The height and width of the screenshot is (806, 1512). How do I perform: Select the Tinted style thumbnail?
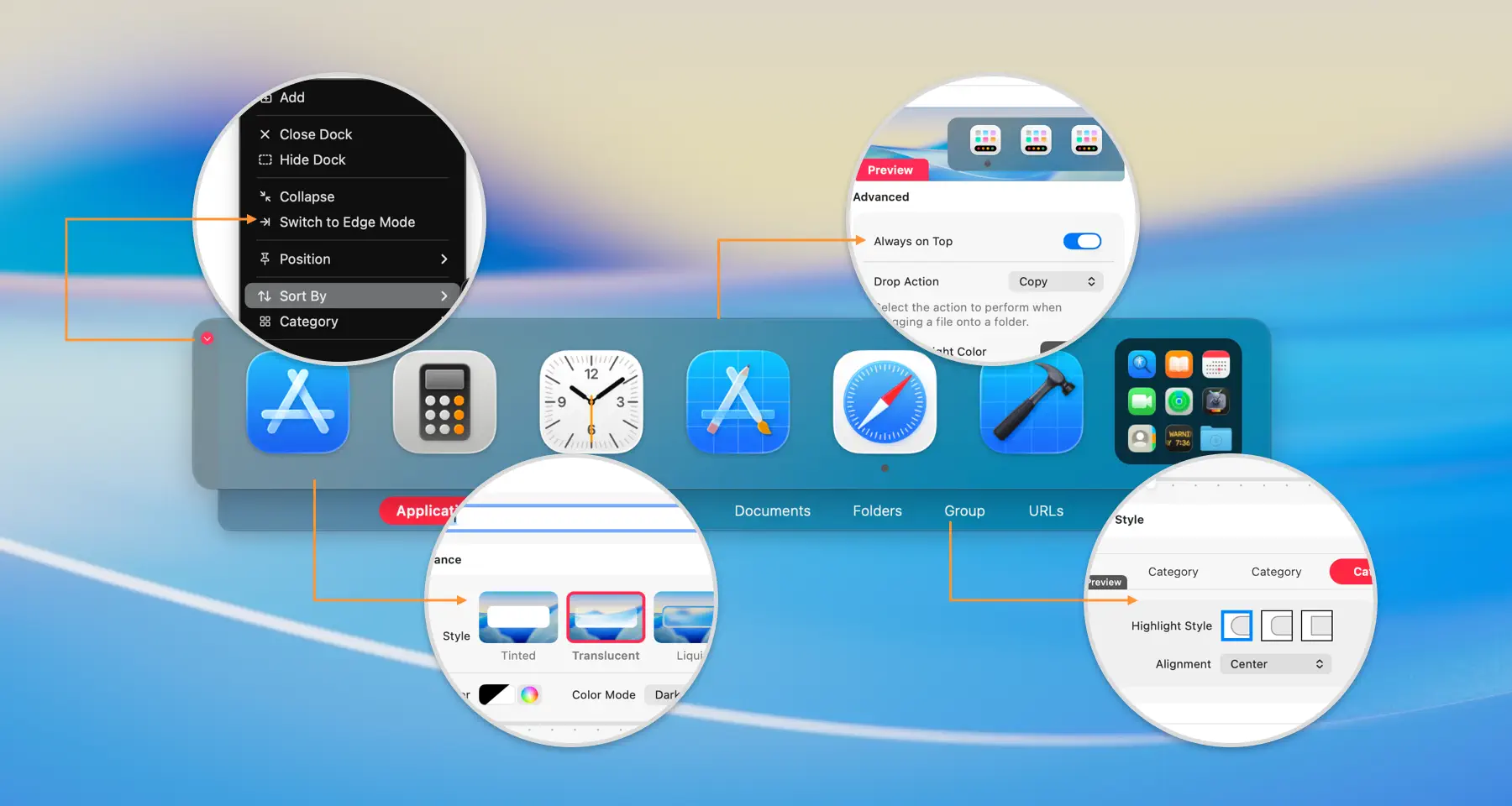point(518,617)
